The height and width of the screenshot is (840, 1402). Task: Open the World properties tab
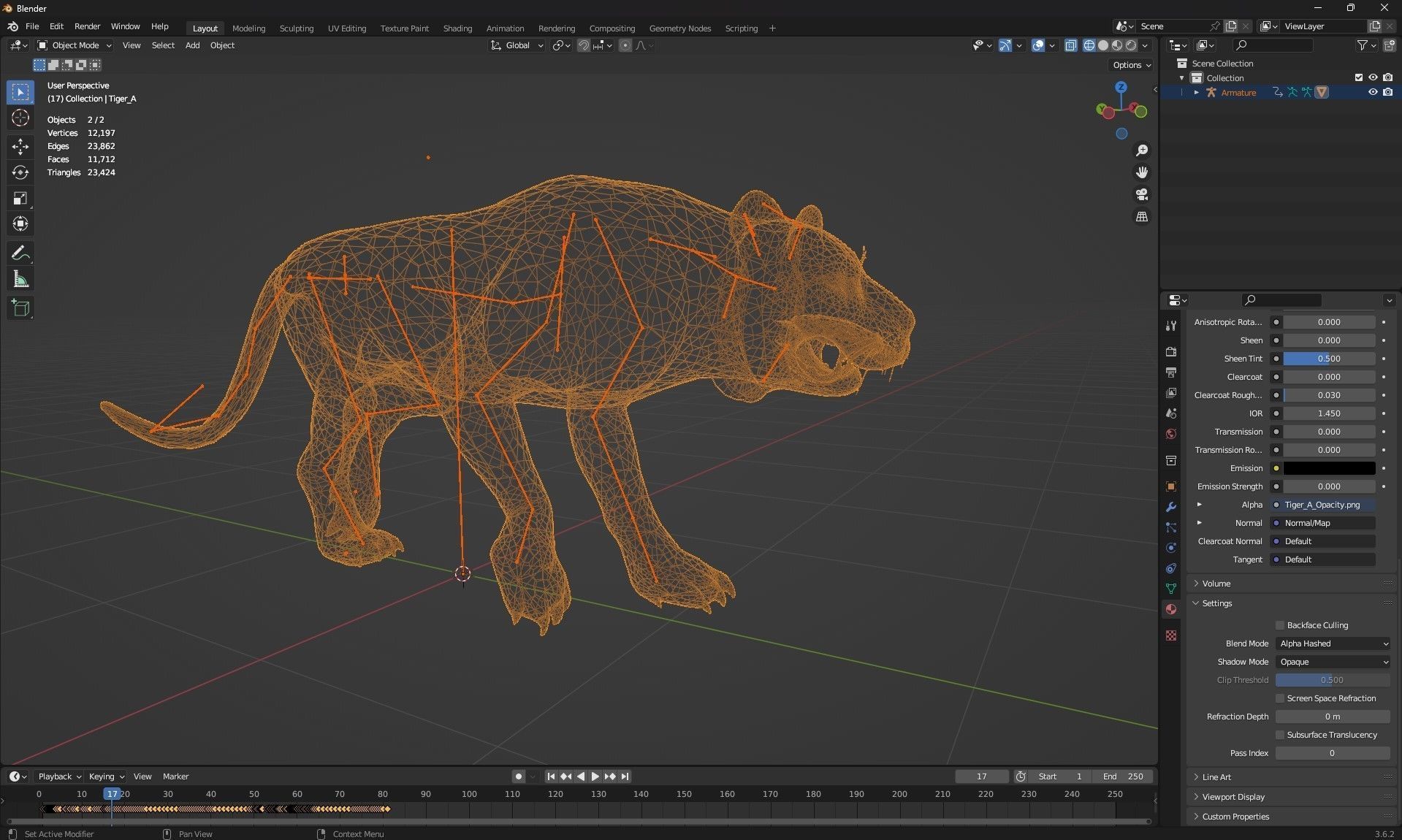point(1171,434)
